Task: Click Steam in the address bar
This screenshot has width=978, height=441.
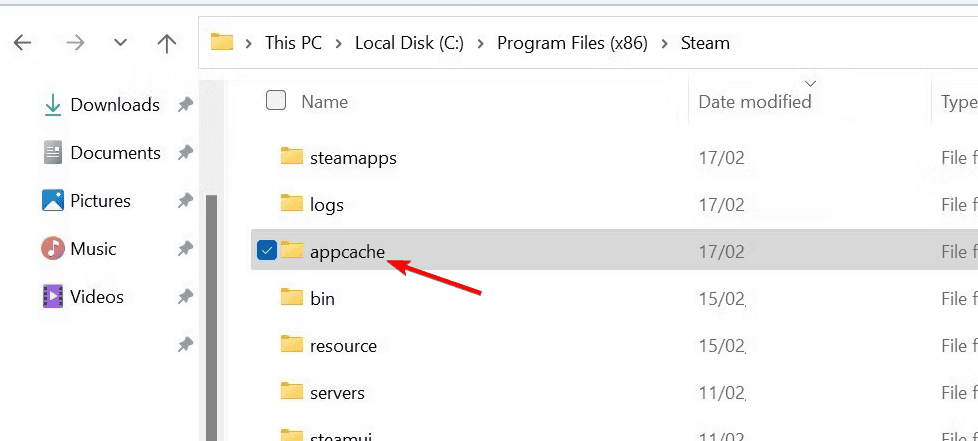Action: (x=705, y=43)
